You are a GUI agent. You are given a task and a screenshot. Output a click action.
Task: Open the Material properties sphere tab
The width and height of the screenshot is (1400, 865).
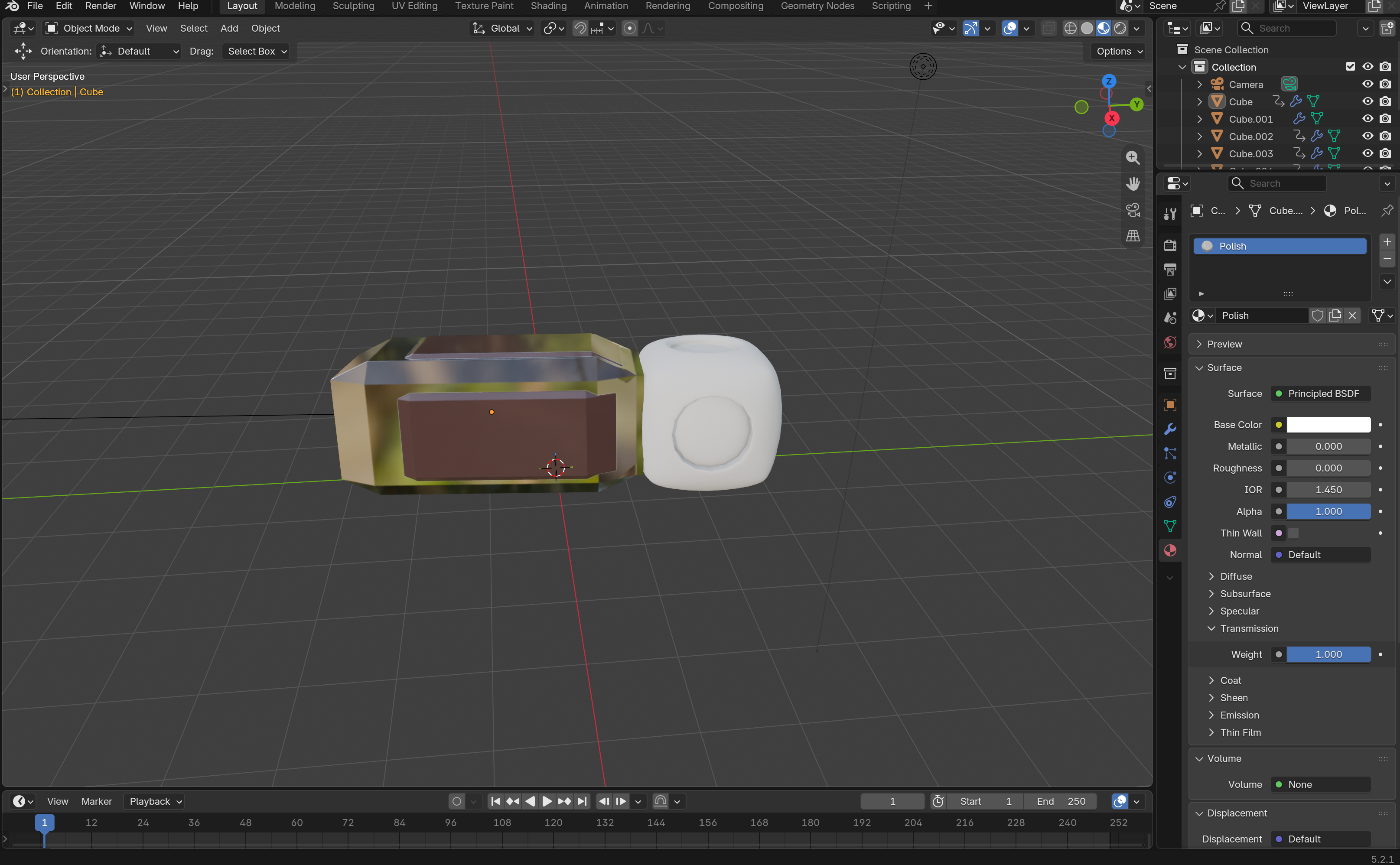click(1170, 550)
